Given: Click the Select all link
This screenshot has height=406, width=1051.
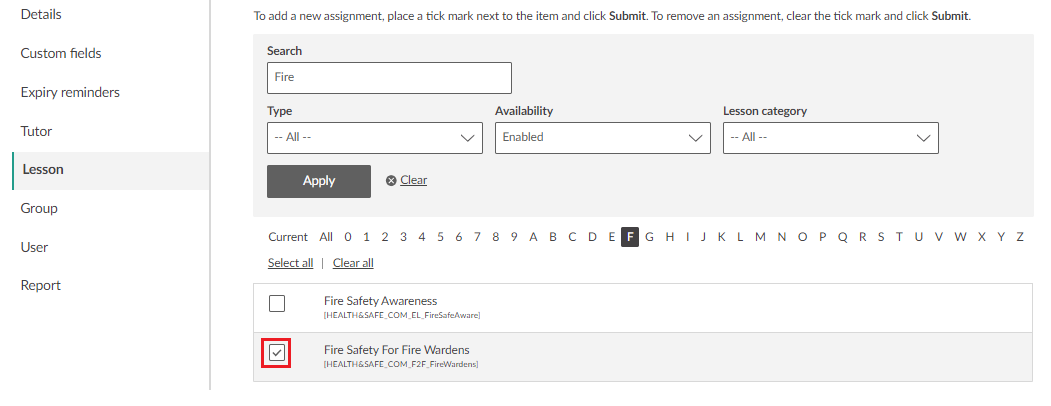Looking at the screenshot, I should coord(290,263).
